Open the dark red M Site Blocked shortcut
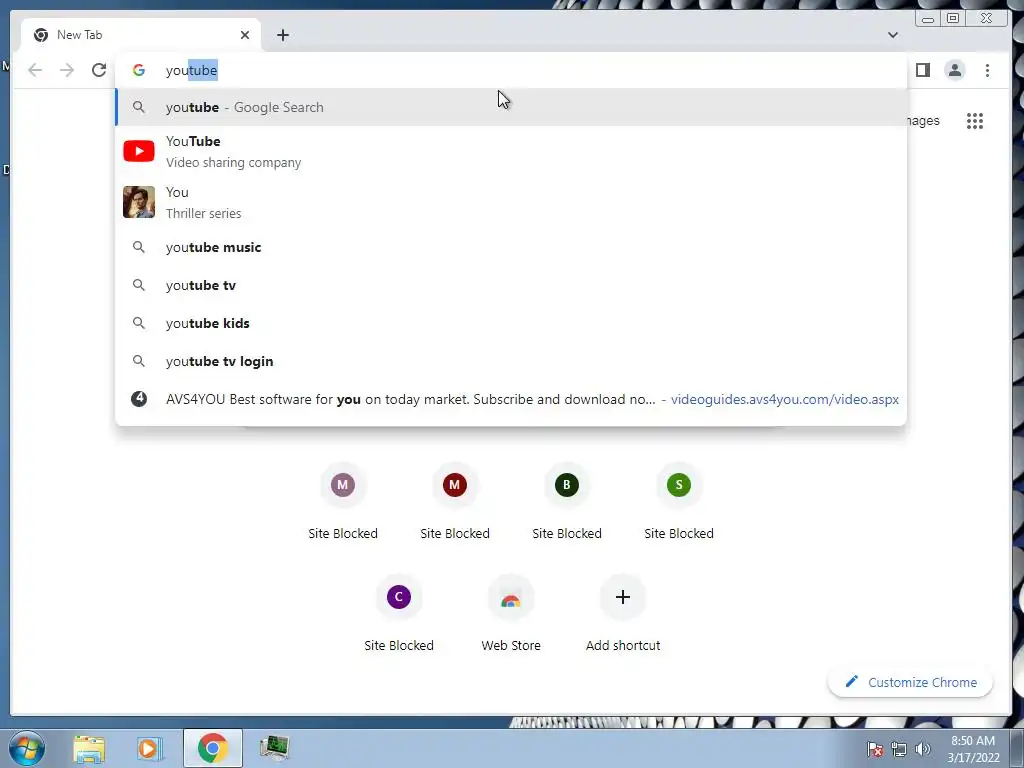1024x768 pixels. point(455,503)
